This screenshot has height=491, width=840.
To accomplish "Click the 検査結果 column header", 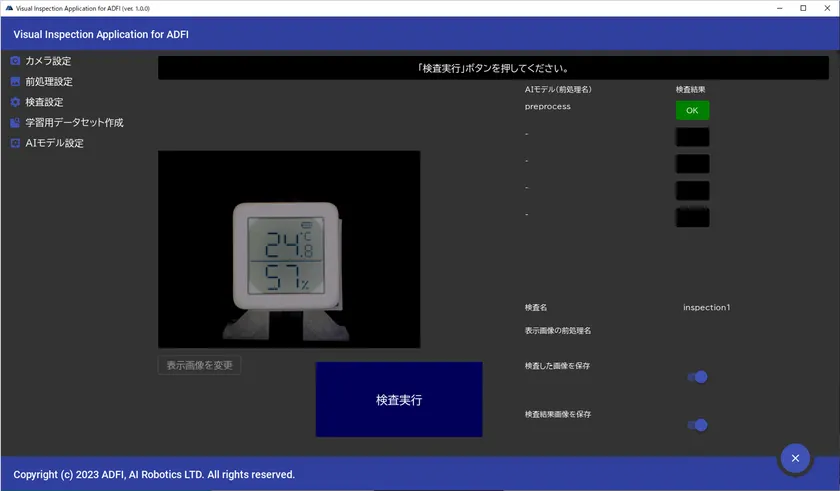I will click(x=691, y=89).
